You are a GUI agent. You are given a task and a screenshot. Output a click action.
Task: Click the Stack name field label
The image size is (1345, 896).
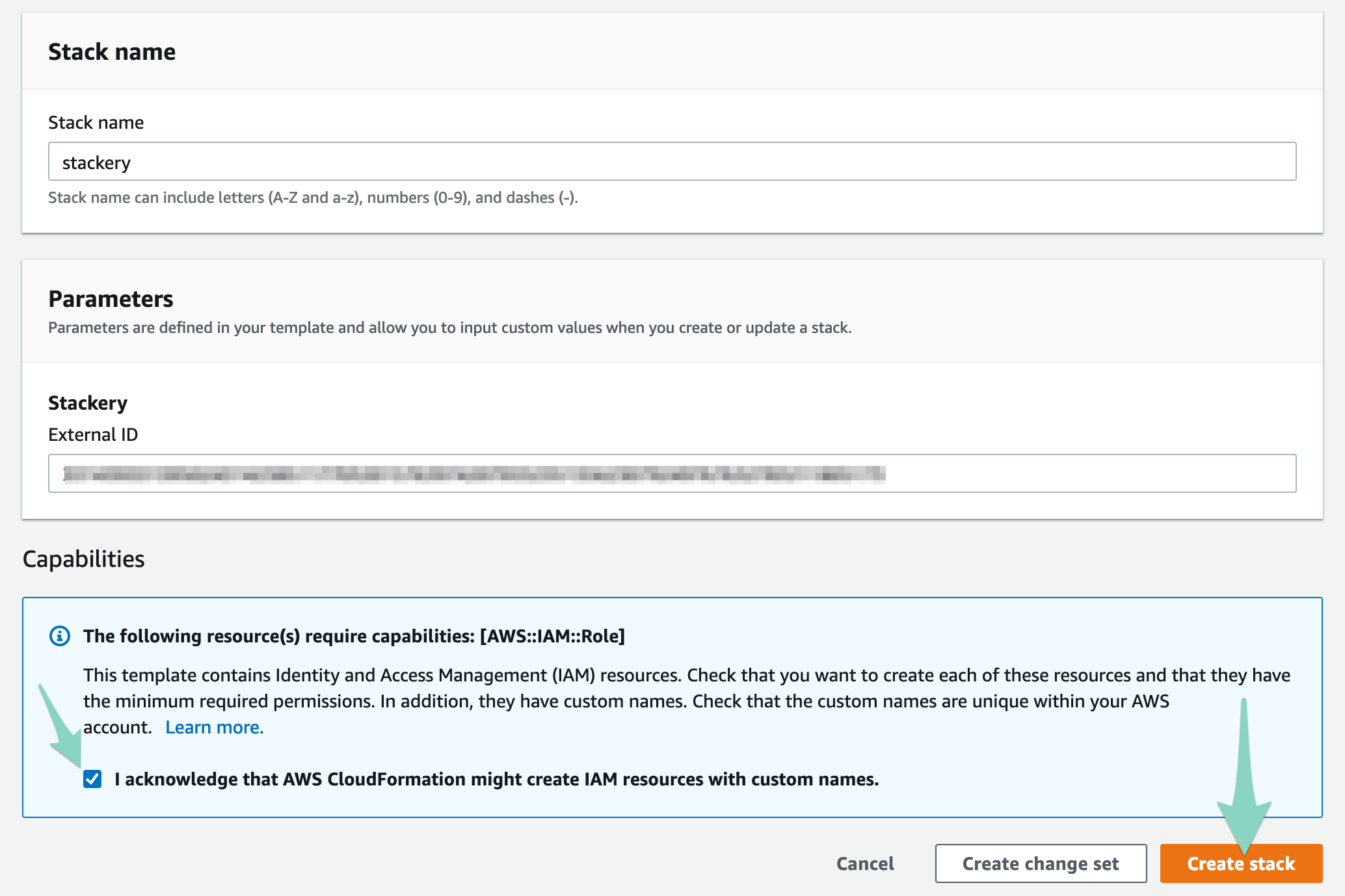(x=96, y=122)
